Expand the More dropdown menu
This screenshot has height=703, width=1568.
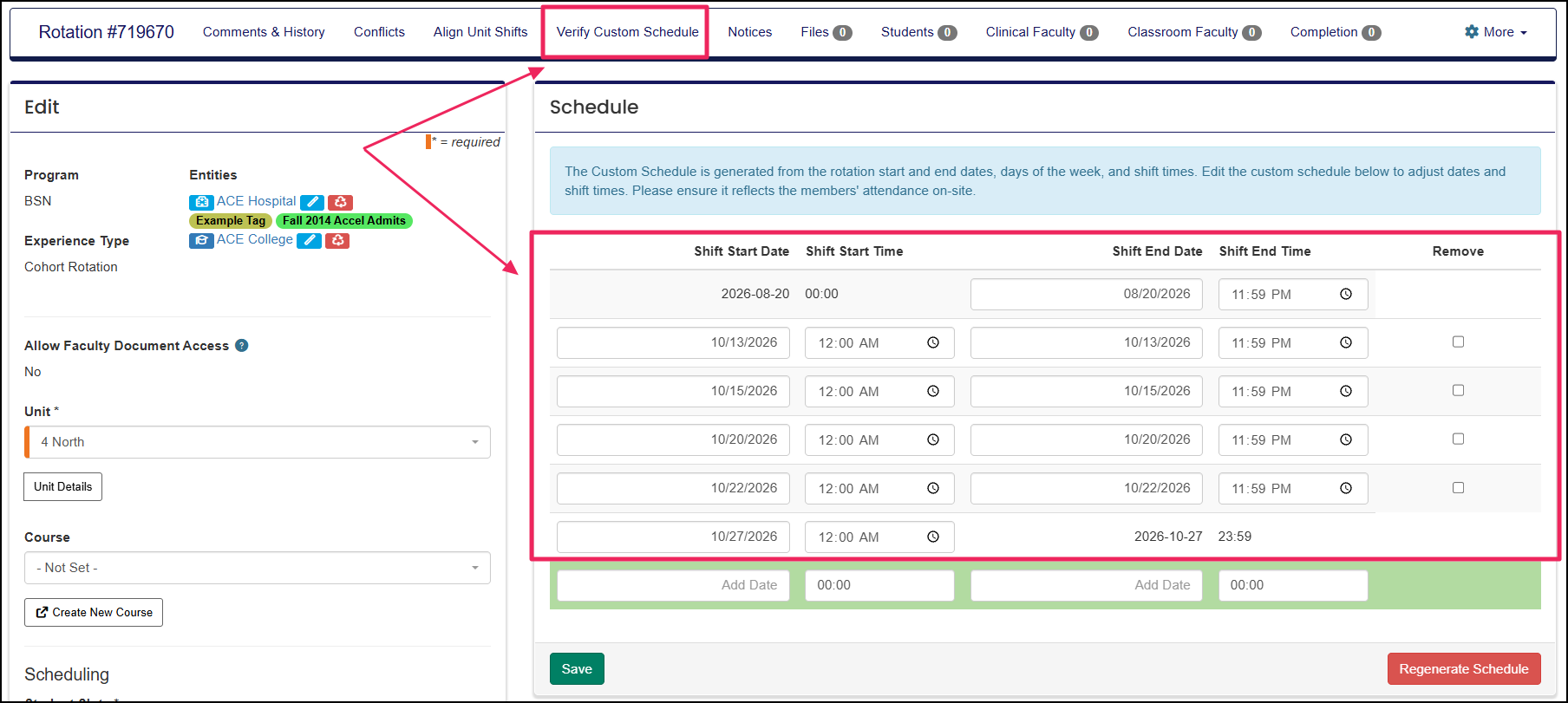pos(1496,32)
